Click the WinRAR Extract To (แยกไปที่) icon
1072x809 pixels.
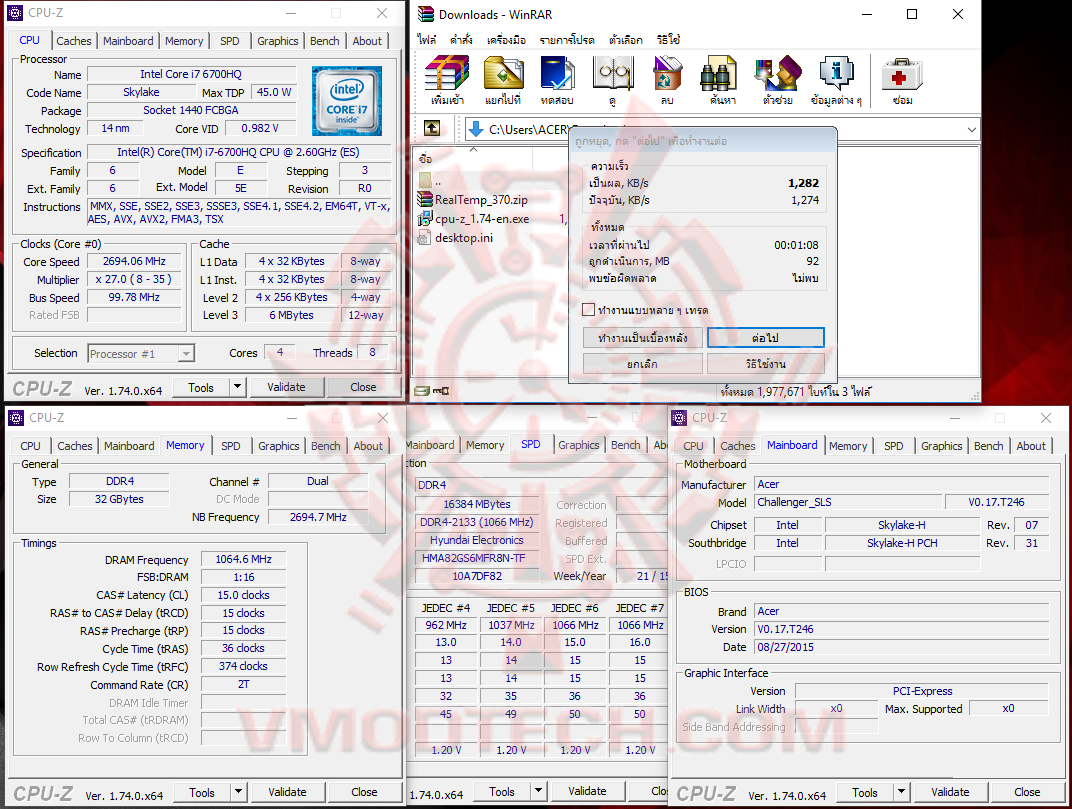click(503, 73)
